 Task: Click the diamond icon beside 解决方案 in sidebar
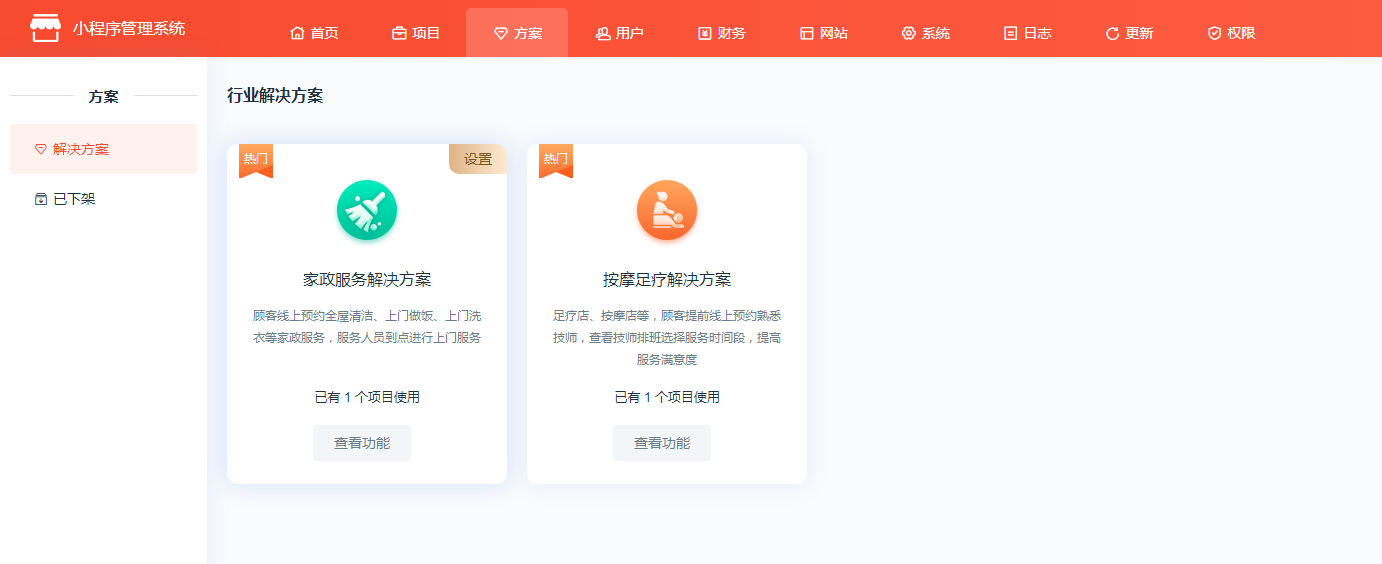(x=41, y=149)
